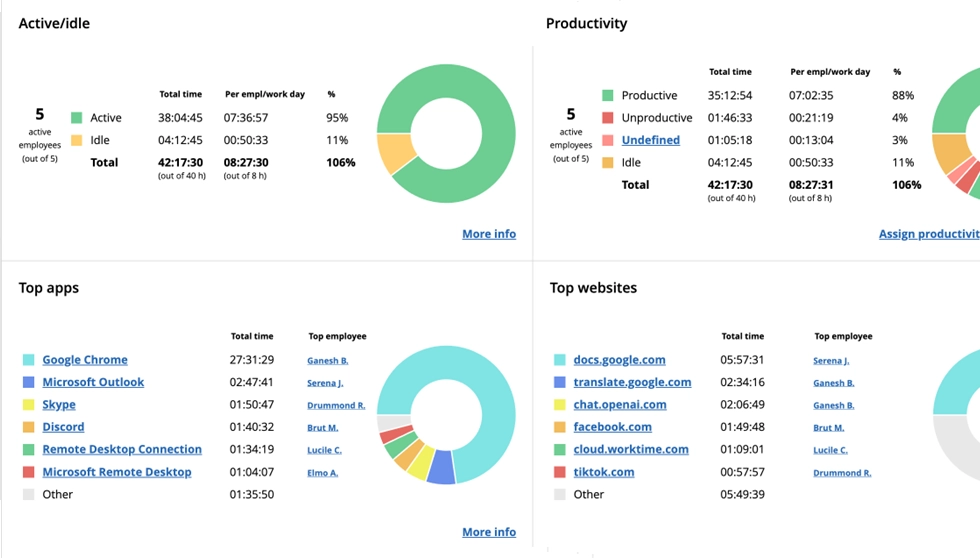Open chat.openai.com website link
The height and width of the screenshot is (560, 980).
[x=620, y=404]
